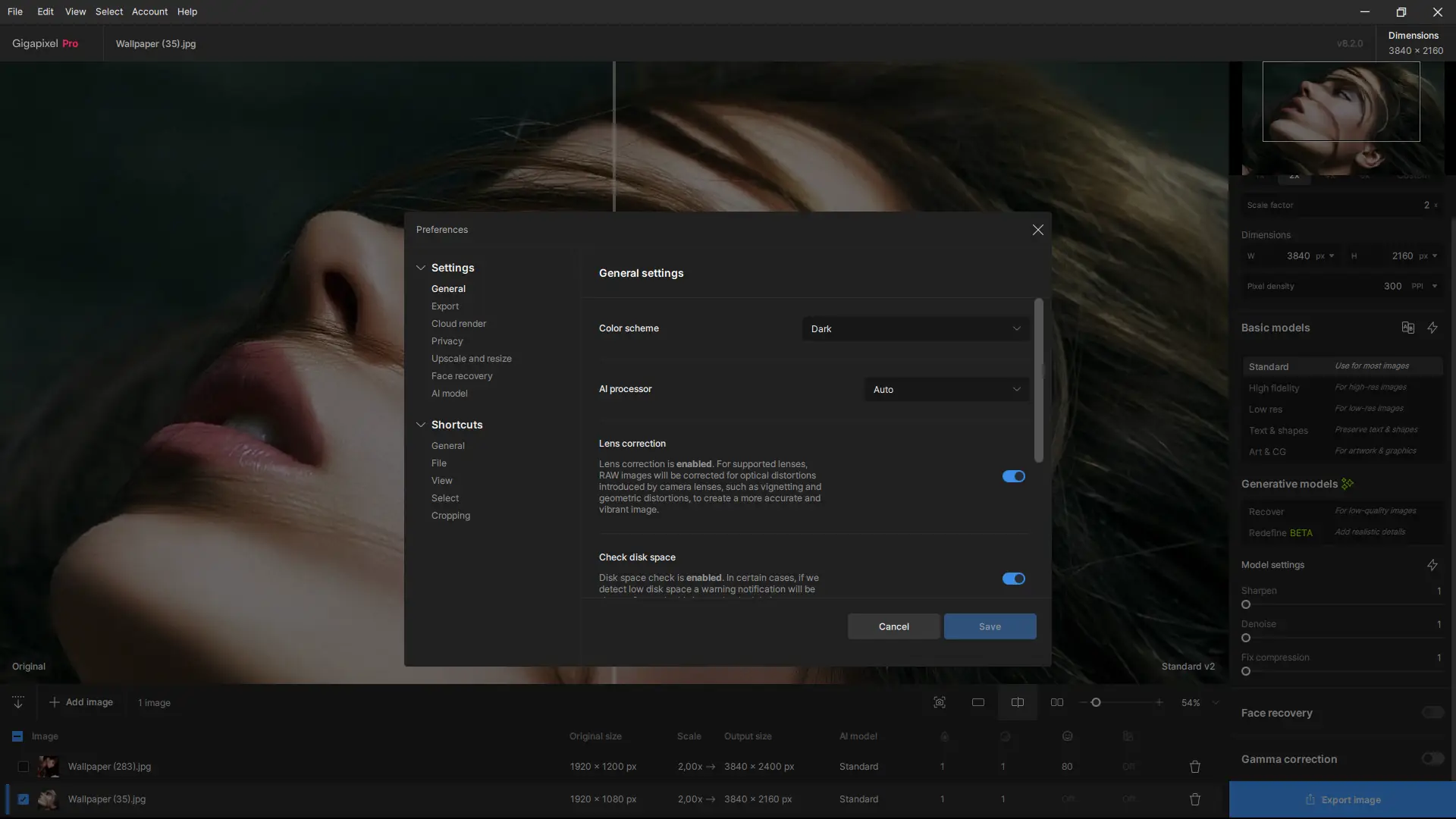The image size is (1456, 819).
Task: Click the preview snapshot camera icon
Action: click(940, 702)
